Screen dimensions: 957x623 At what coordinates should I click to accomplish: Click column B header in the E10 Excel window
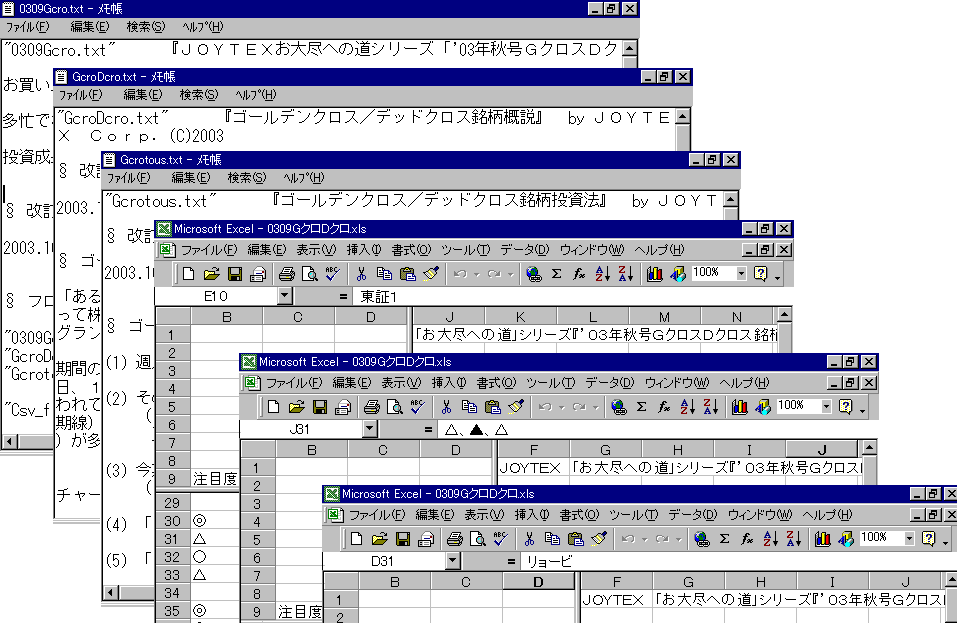pos(226,317)
